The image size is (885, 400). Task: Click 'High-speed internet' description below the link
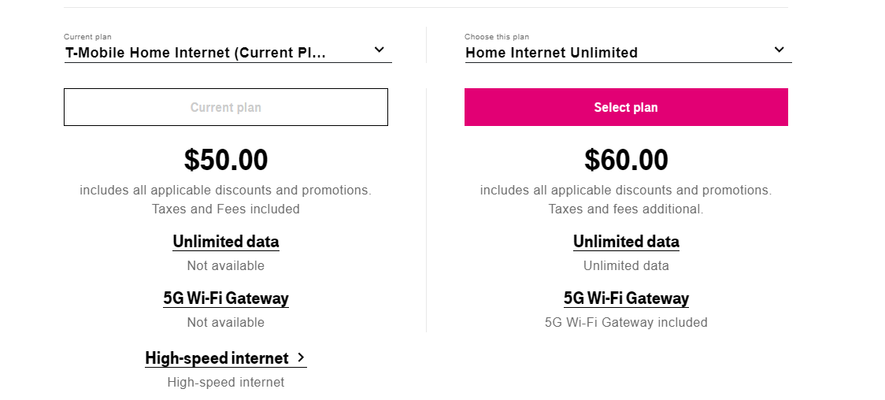pos(226,383)
